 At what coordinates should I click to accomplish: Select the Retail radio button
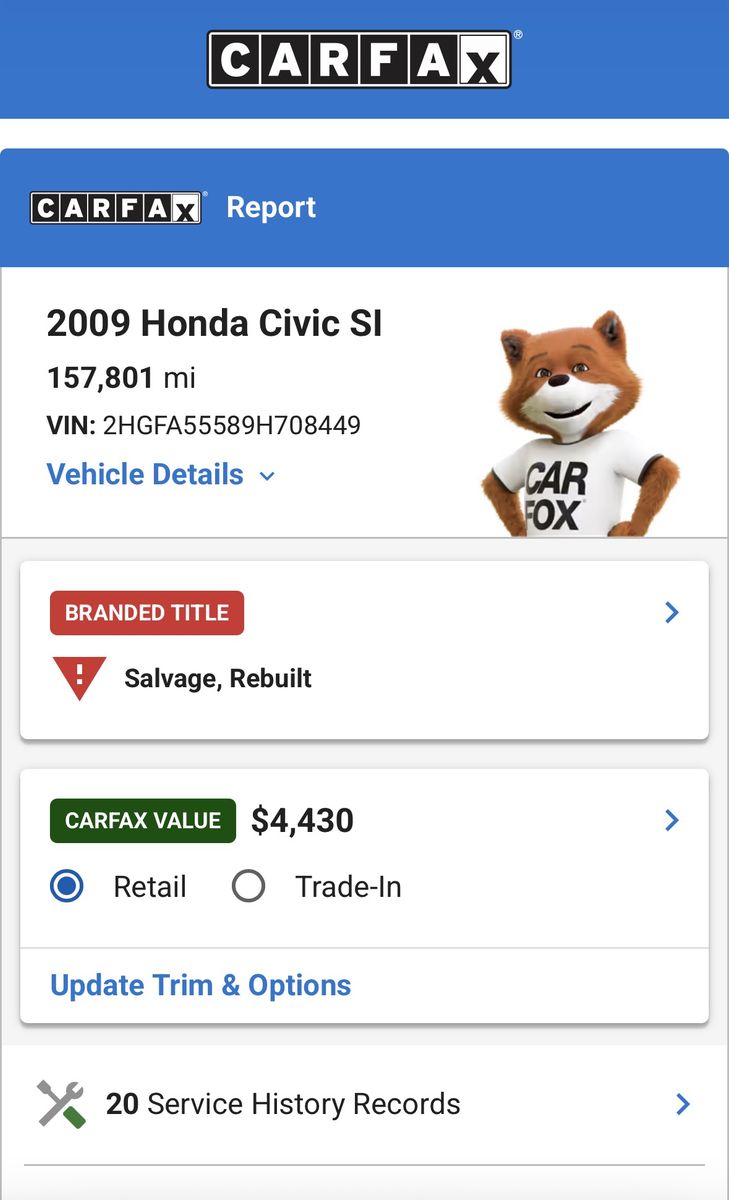click(67, 886)
